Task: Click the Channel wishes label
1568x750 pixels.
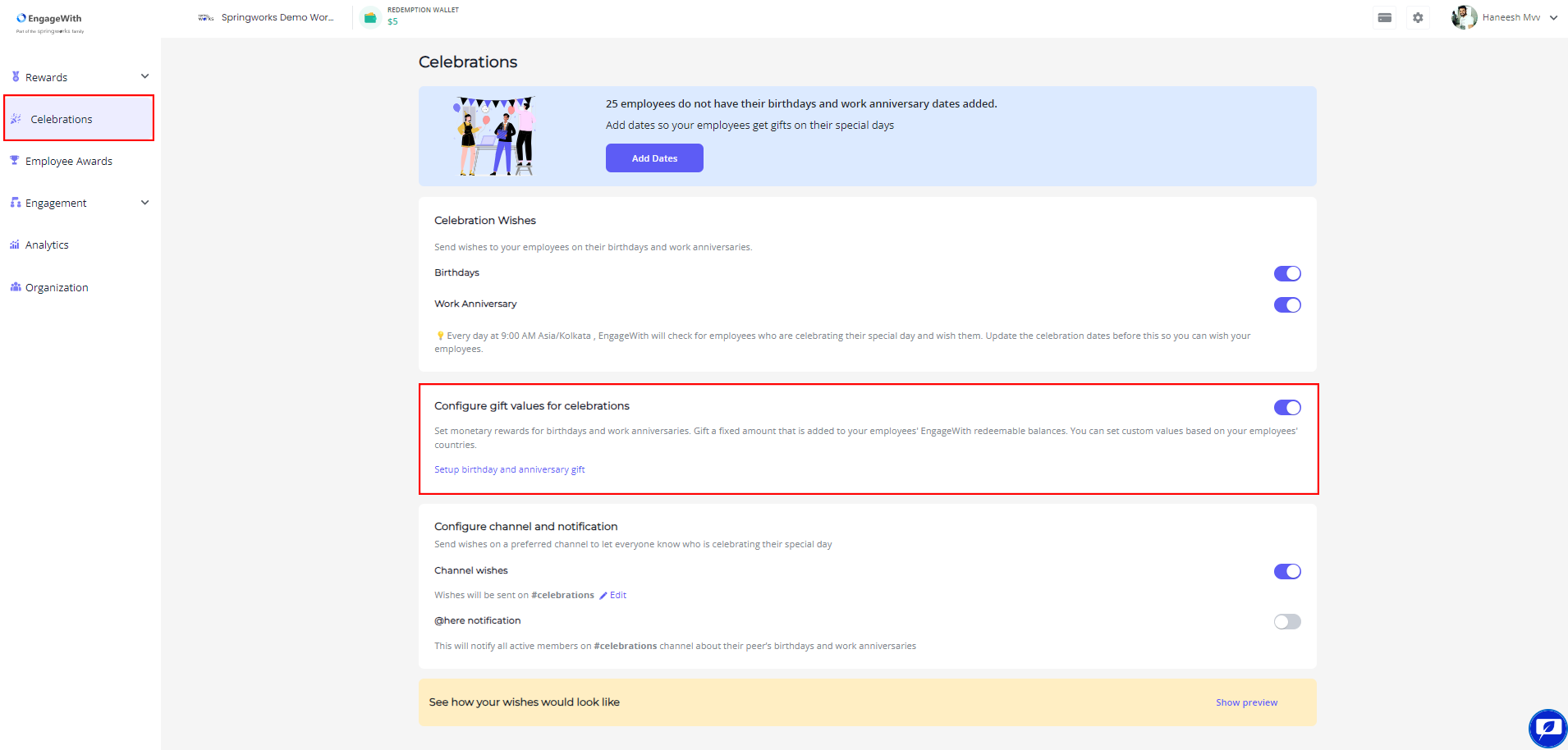Action: pos(471,570)
